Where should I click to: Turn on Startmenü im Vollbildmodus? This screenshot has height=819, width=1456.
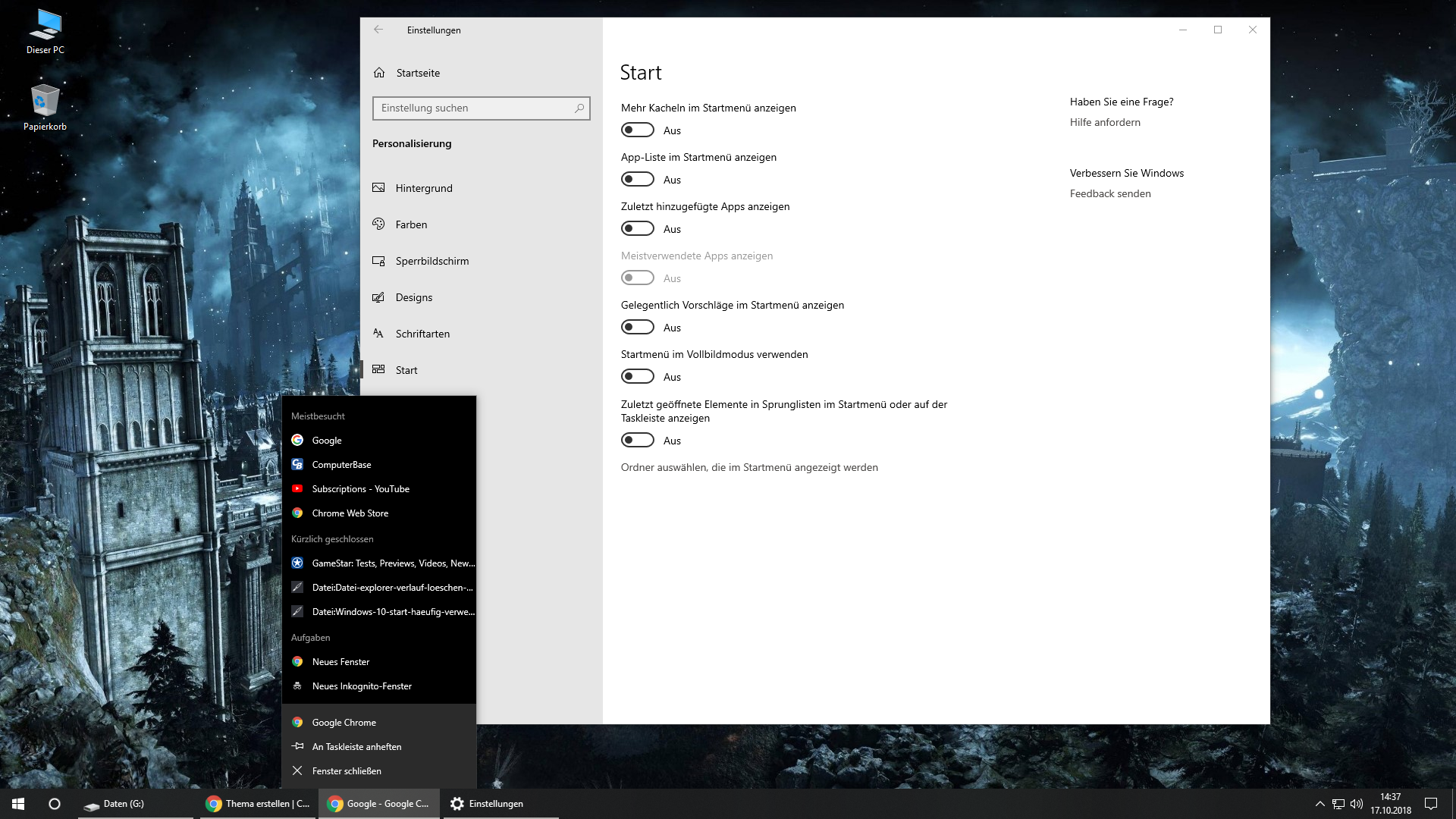point(638,377)
